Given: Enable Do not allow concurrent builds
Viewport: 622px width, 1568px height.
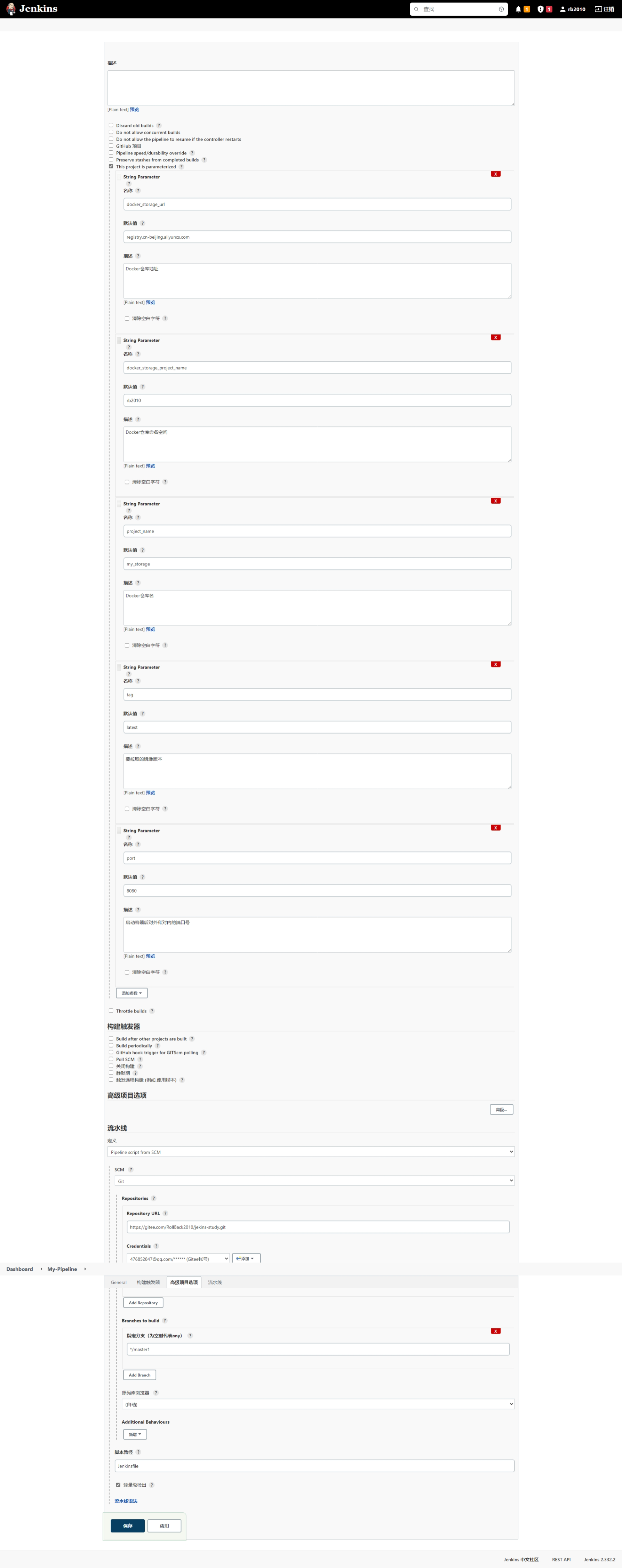Looking at the screenshot, I should click(111, 132).
